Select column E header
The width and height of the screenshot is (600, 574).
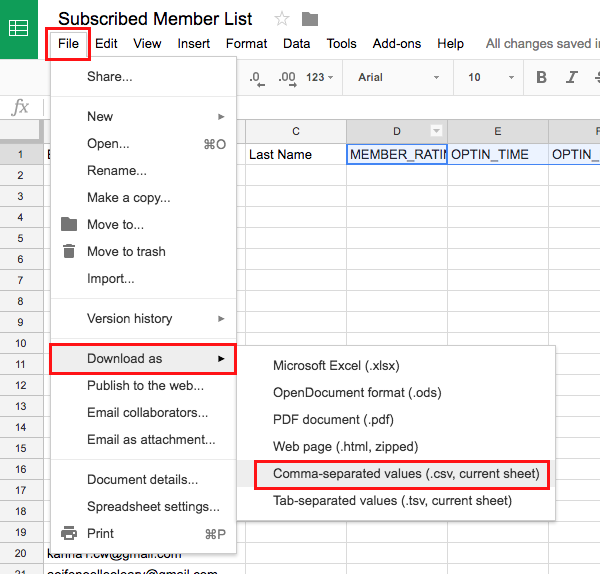tap(497, 131)
